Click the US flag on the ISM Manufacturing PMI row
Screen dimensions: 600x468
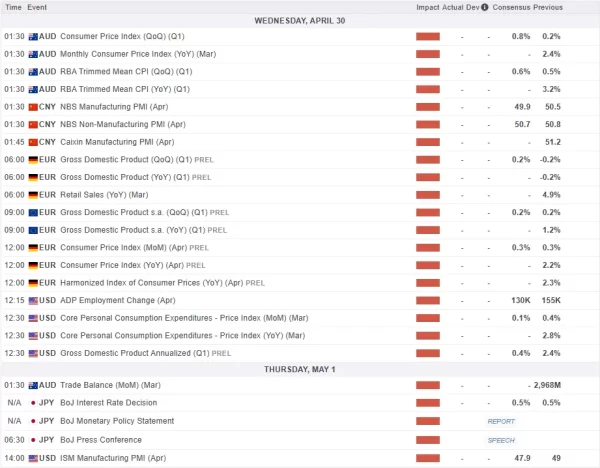[x=33, y=458]
